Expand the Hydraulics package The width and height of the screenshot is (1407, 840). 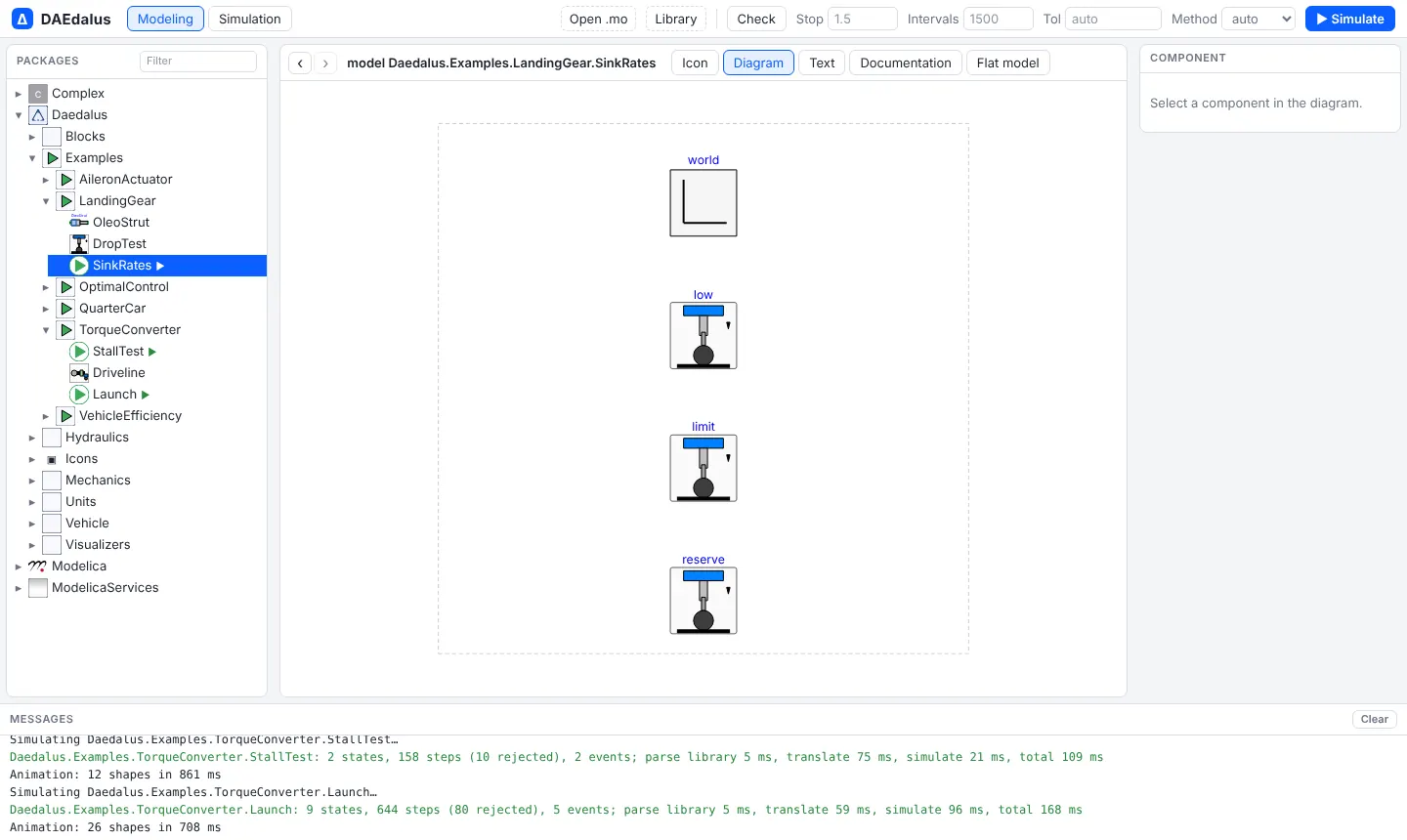click(32, 438)
